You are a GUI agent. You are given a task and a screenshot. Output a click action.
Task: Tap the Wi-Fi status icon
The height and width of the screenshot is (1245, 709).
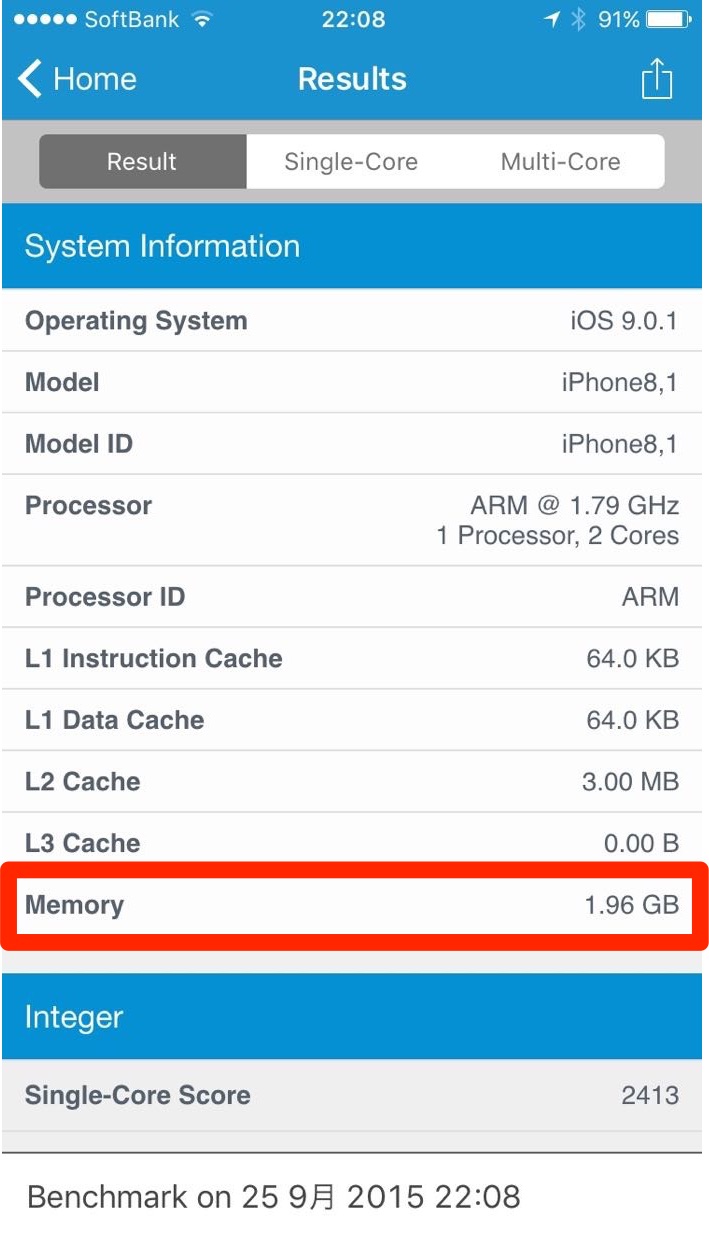tap(203, 19)
